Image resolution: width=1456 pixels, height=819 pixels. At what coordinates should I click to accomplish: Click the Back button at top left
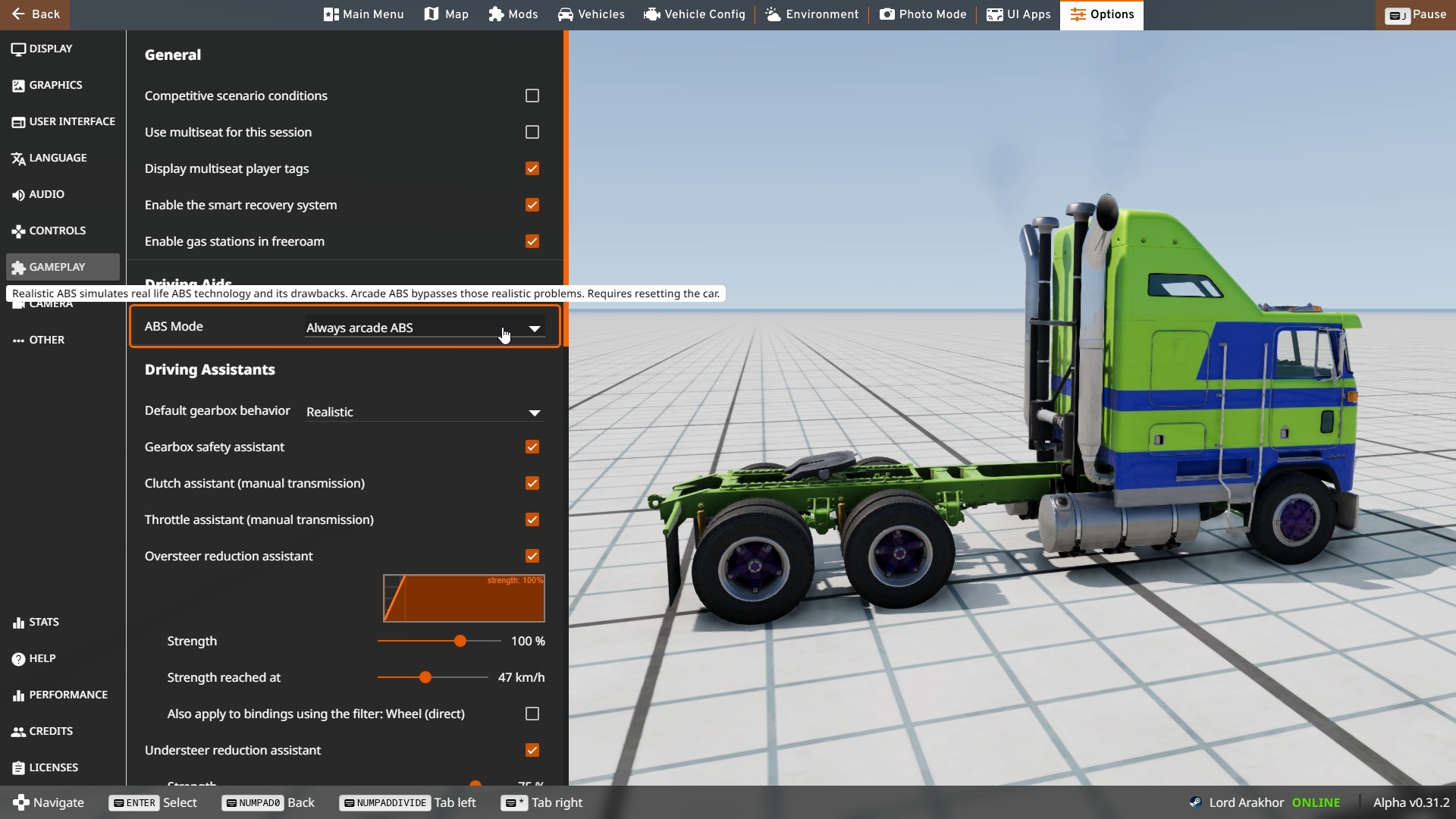[35, 14]
